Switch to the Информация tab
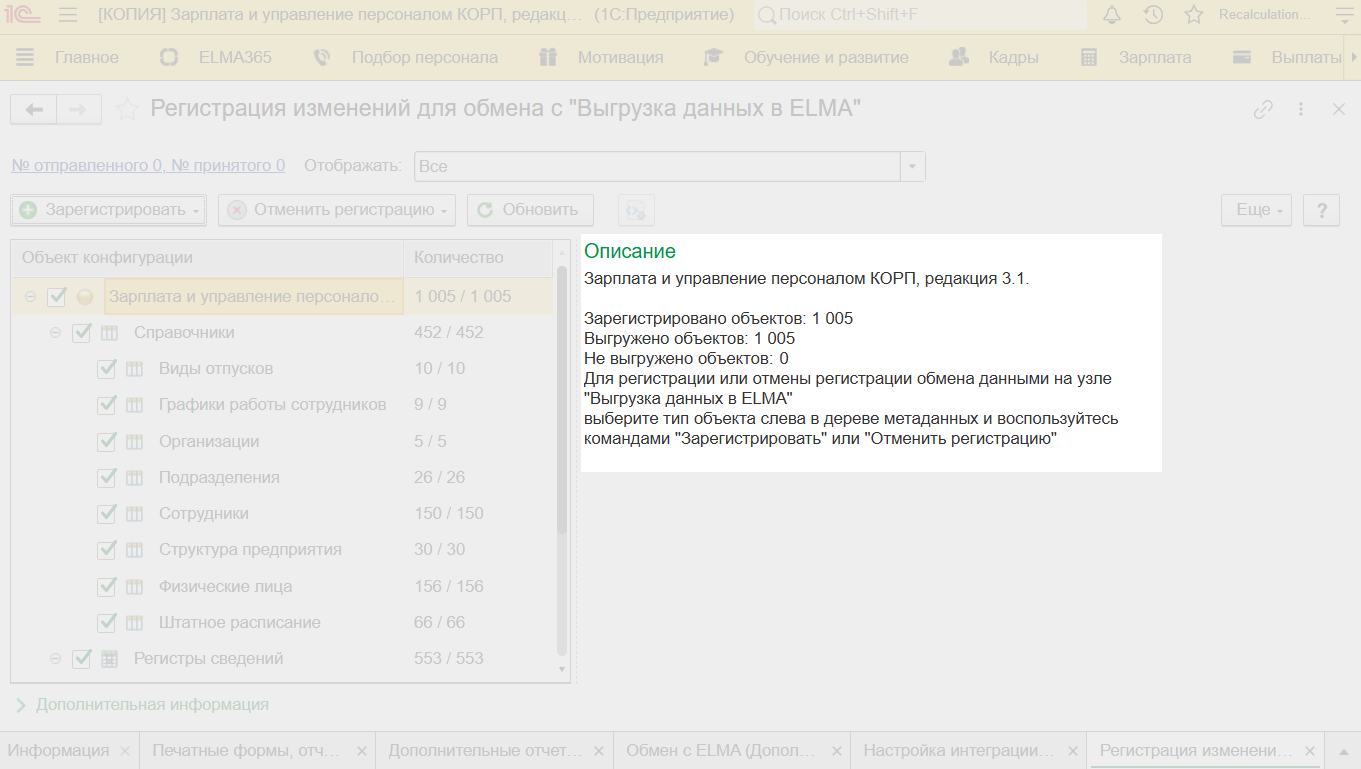 (58, 751)
